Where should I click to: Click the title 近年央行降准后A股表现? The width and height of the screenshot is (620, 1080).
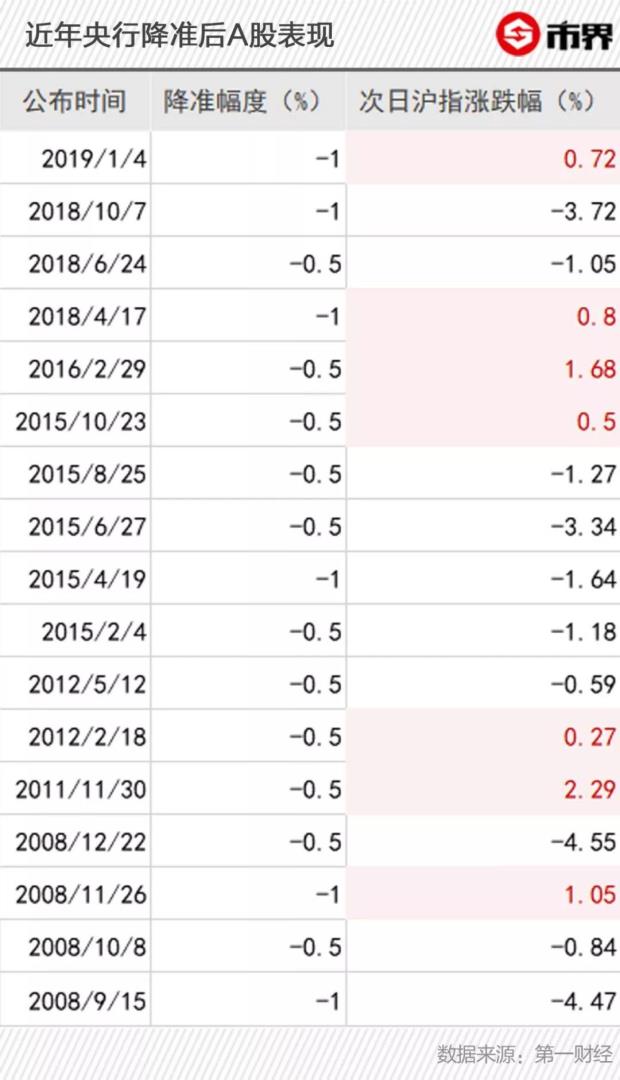tap(179, 36)
